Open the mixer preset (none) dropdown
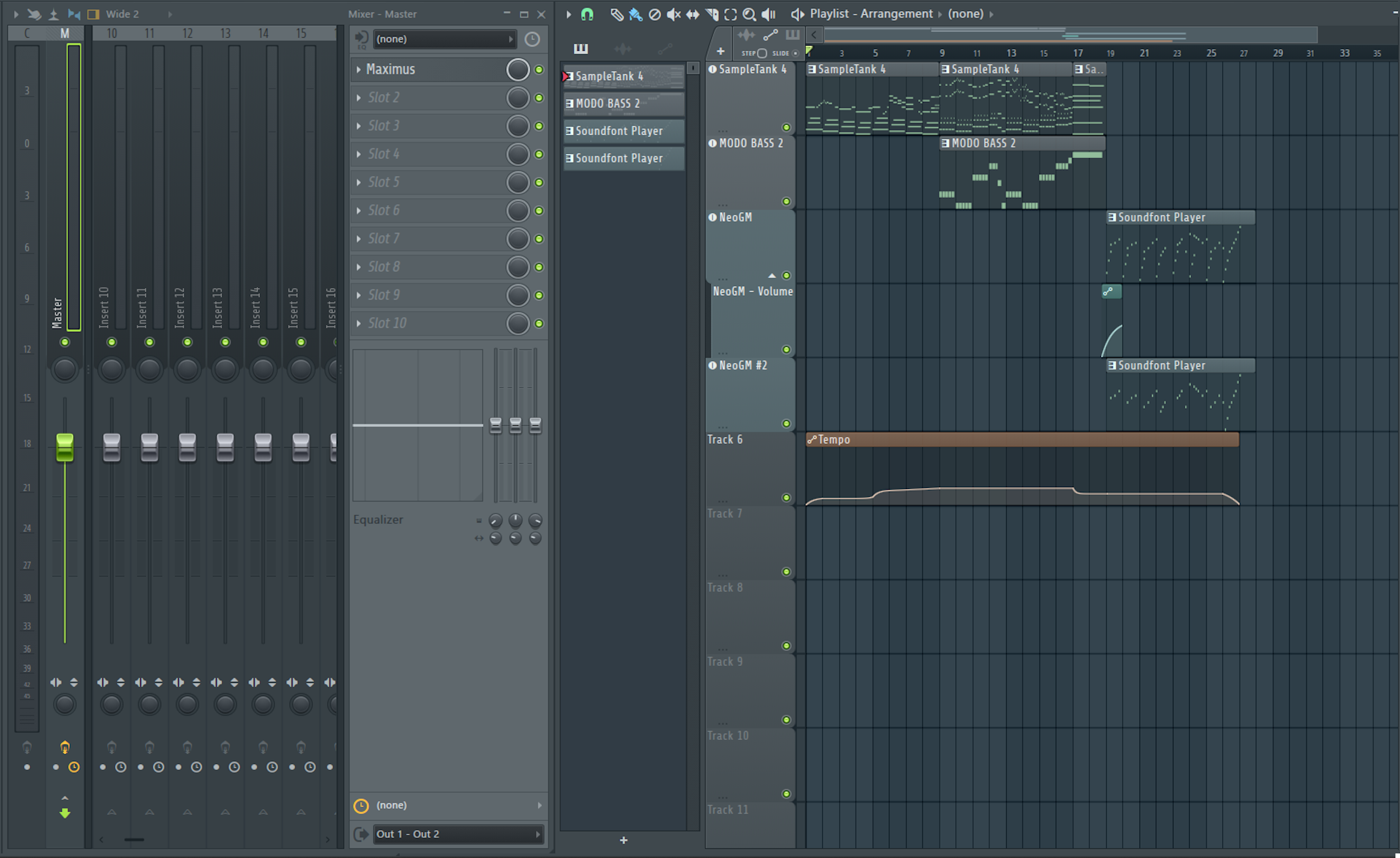The image size is (1400, 858). pos(444,39)
